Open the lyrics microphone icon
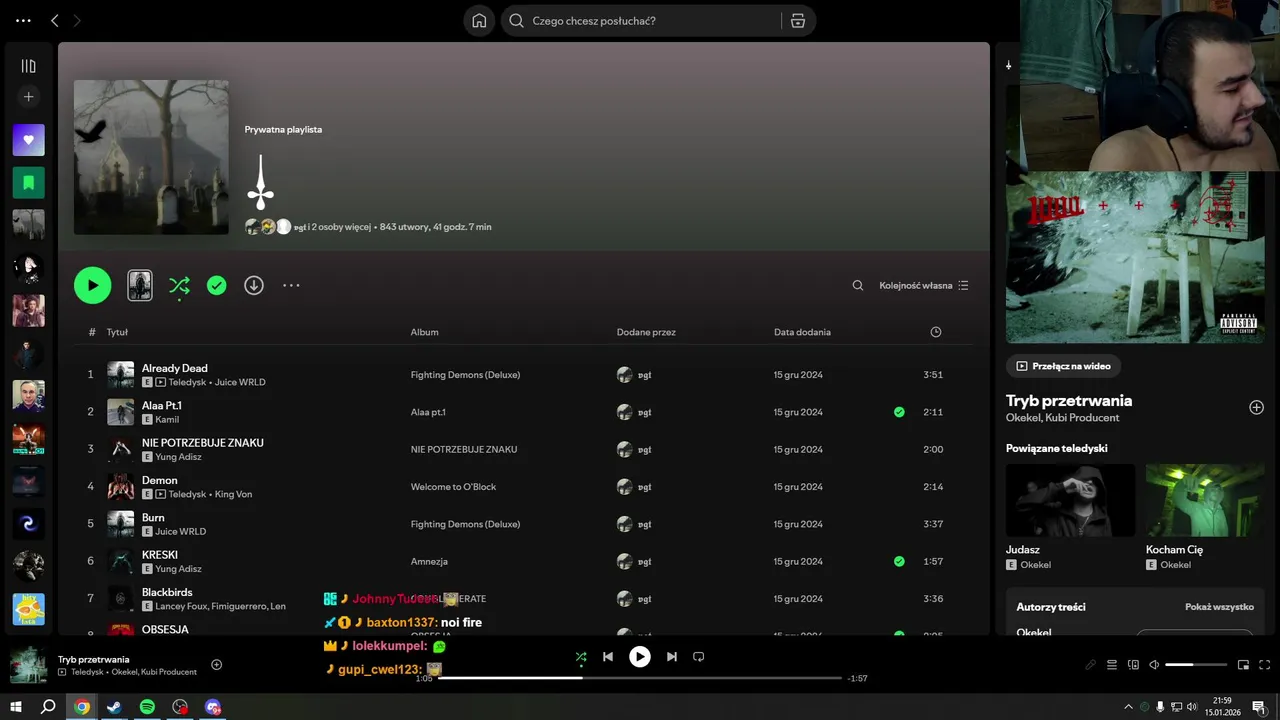Image resolution: width=1280 pixels, height=720 pixels. pos(1090,665)
